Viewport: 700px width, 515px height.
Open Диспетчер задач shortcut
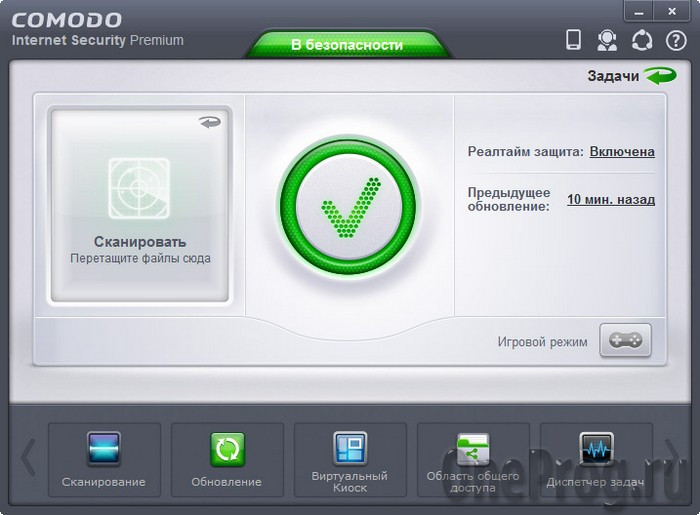596,460
